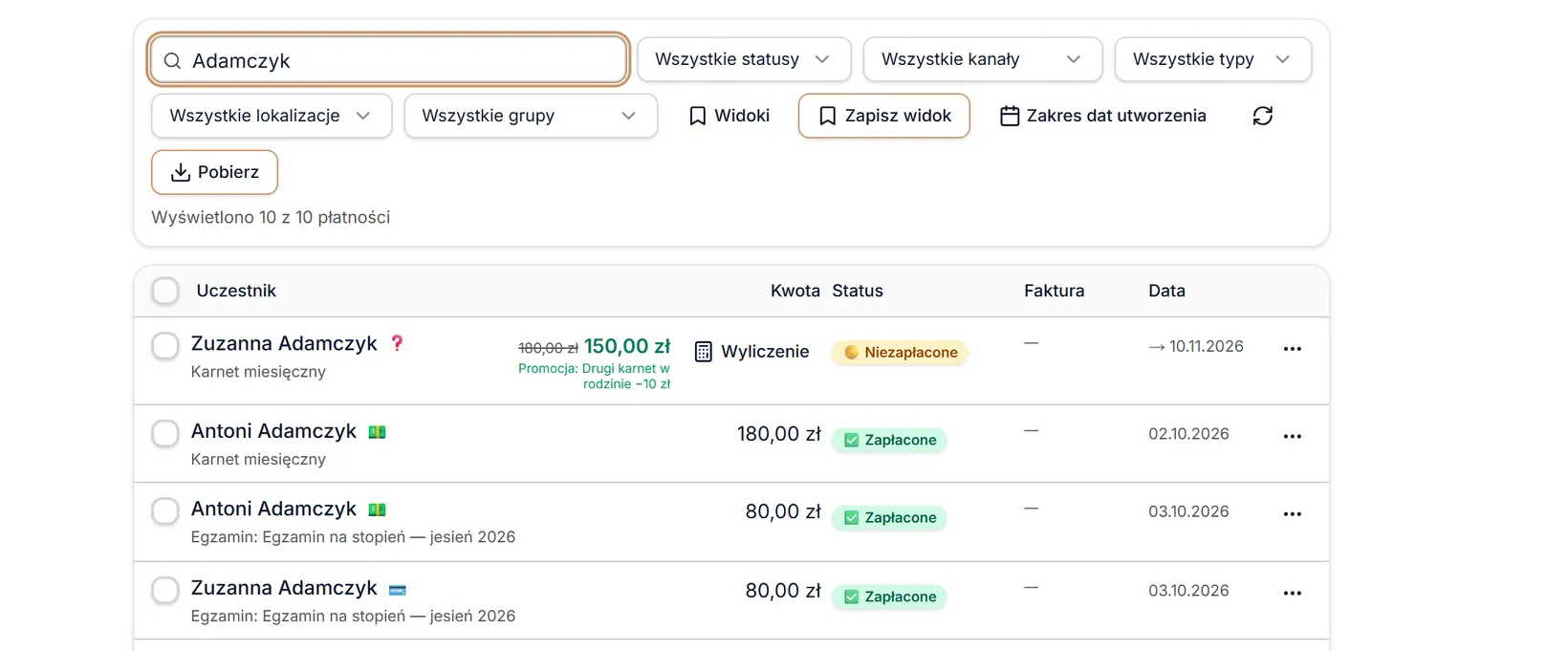Open the Wszystkie grupy dropdown
This screenshot has height=651, width=1568.
click(x=531, y=116)
